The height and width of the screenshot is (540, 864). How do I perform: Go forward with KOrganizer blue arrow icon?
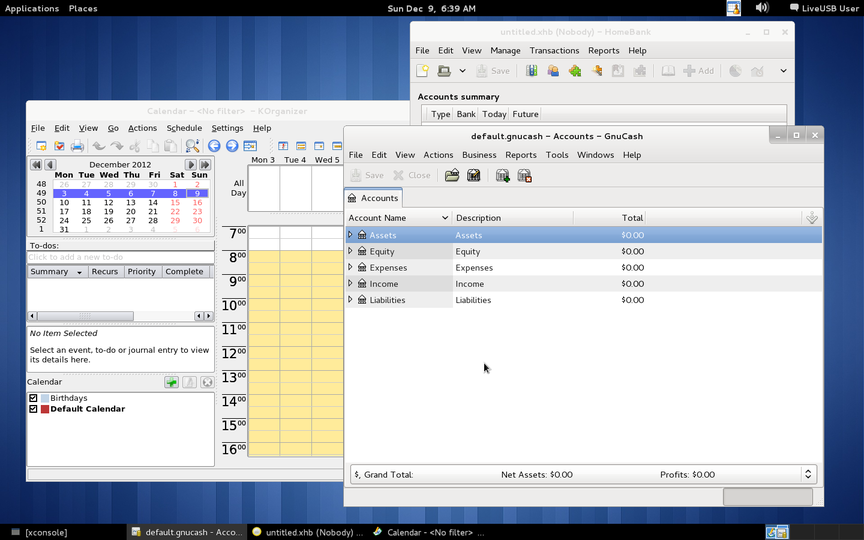click(232, 146)
